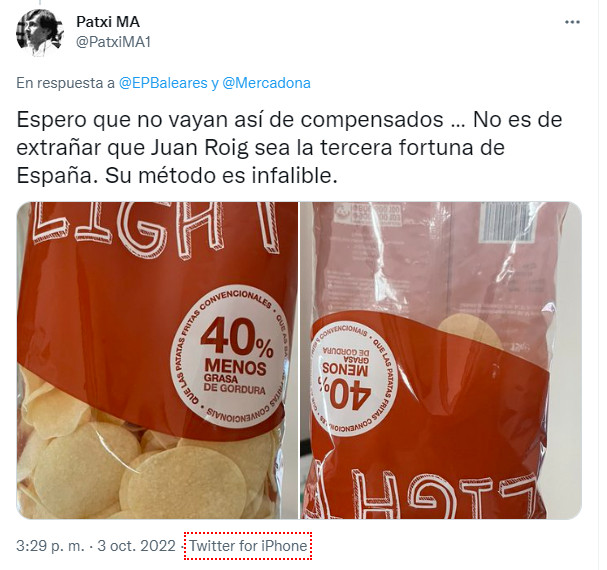Click the words 'Juan Roig' in the tweet
This screenshot has width=607, height=570.
(200, 148)
